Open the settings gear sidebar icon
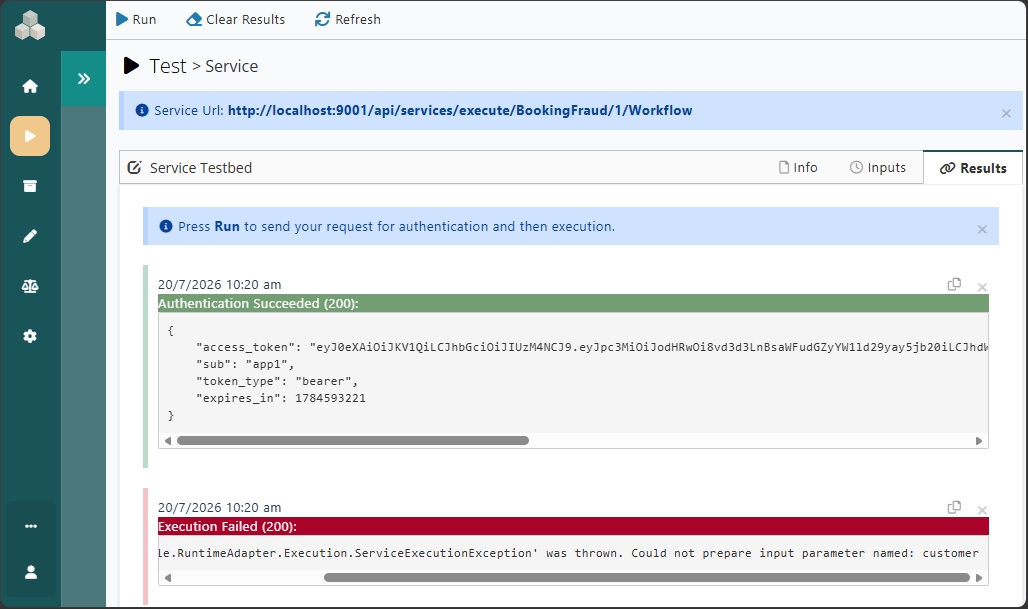Viewport: 1028px width, 609px height. (30, 336)
